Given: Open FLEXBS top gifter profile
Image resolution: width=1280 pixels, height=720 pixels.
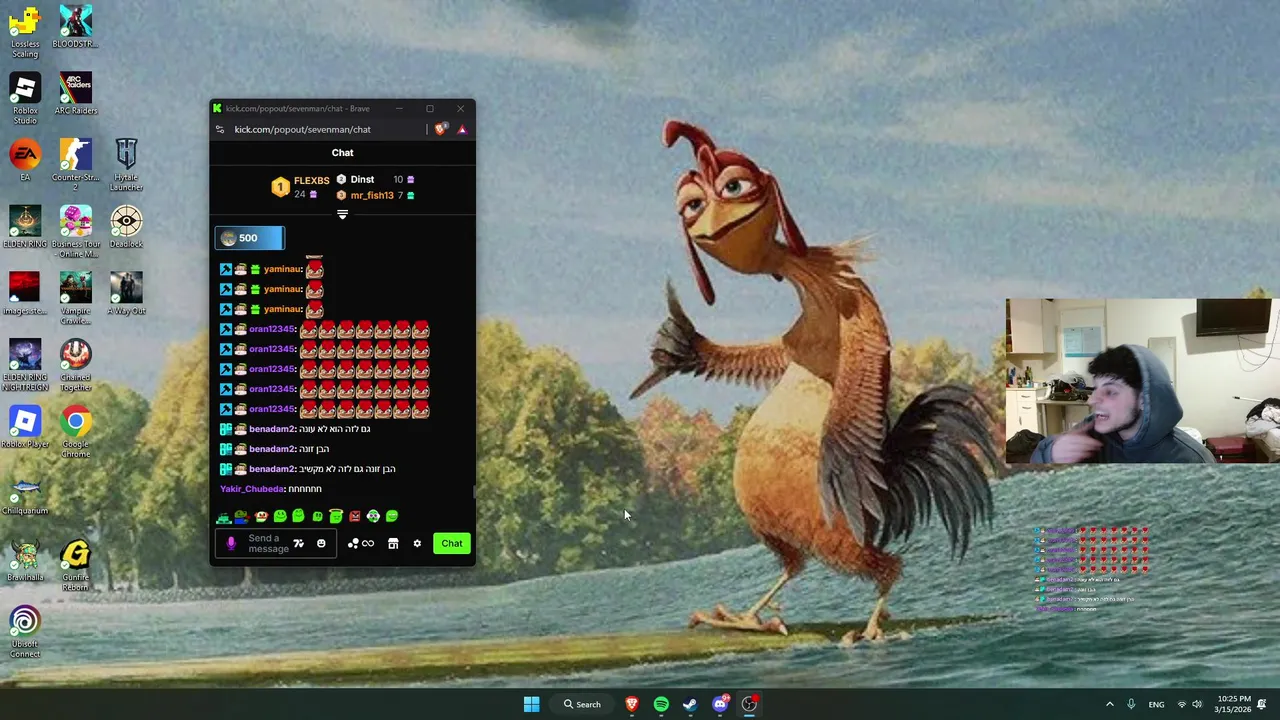Looking at the screenshot, I should (300, 187).
